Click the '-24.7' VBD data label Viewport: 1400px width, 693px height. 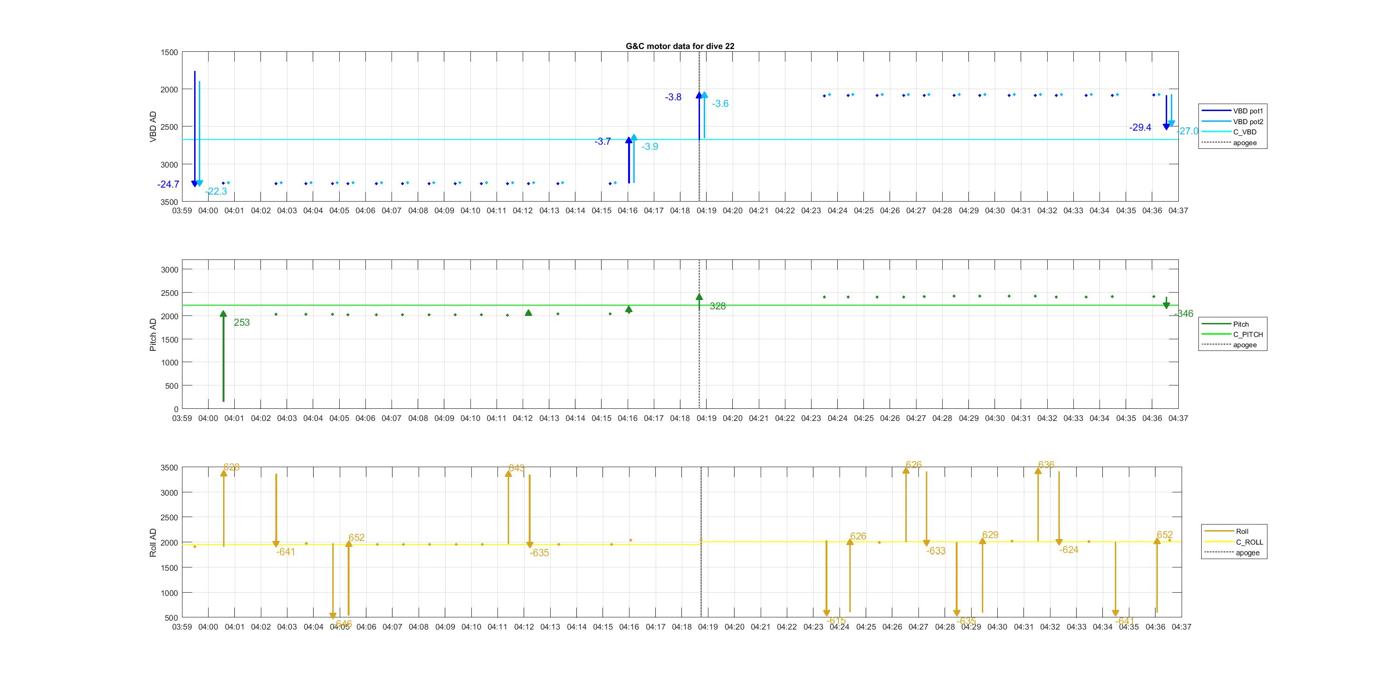[168, 184]
